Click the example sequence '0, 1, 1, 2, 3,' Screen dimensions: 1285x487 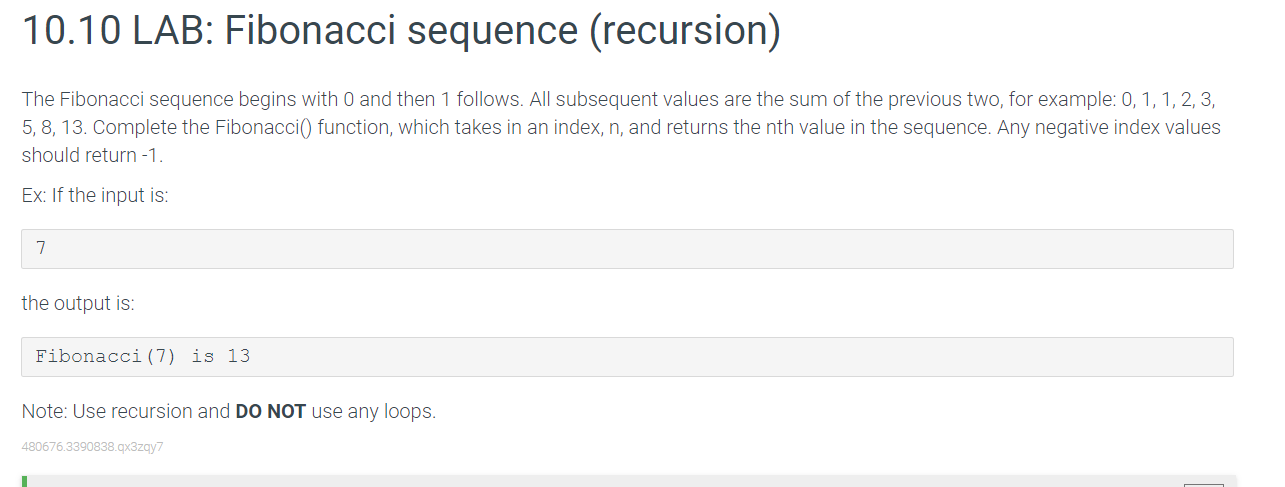[1170, 100]
